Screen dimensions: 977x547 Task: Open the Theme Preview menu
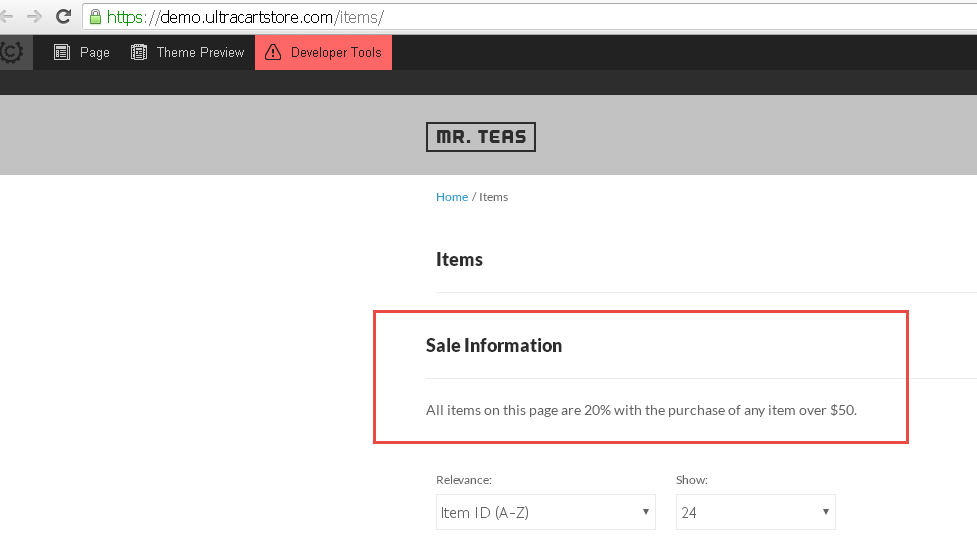188,52
